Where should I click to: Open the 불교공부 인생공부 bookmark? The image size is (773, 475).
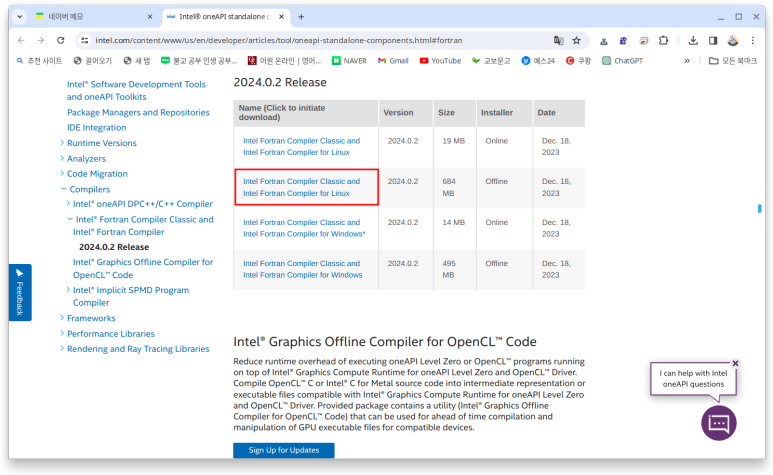[199, 61]
